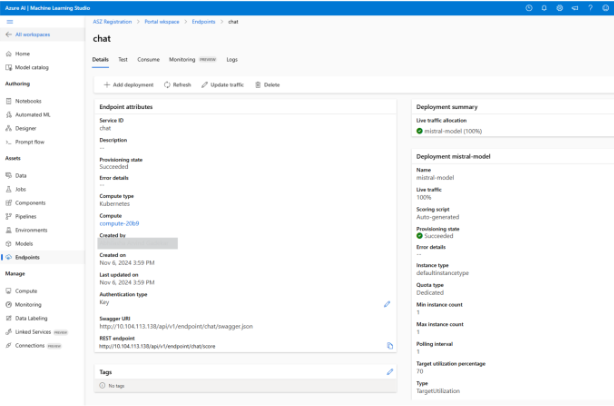This screenshot has height=406, width=614.
Task: Open Model catalog in sidebar
Action: click(x=27, y=67)
